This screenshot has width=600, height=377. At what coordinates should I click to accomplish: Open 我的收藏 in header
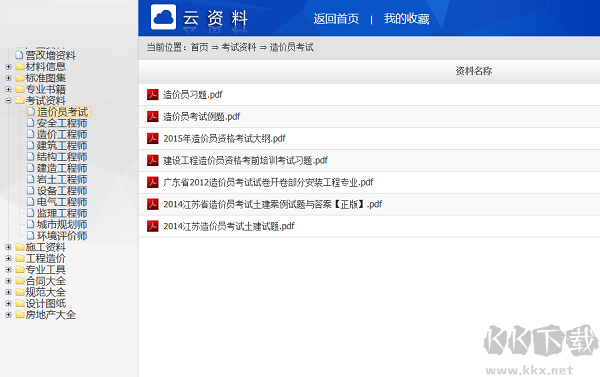pos(406,19)
